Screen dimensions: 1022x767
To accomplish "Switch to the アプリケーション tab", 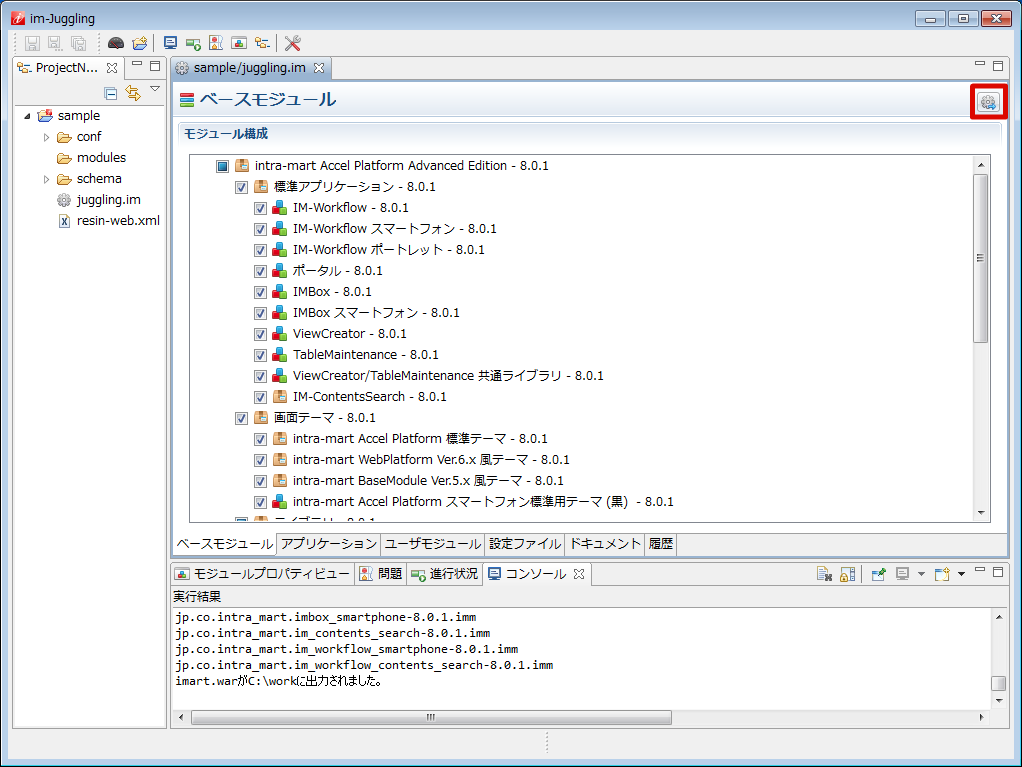I will [x=328, y=544].
